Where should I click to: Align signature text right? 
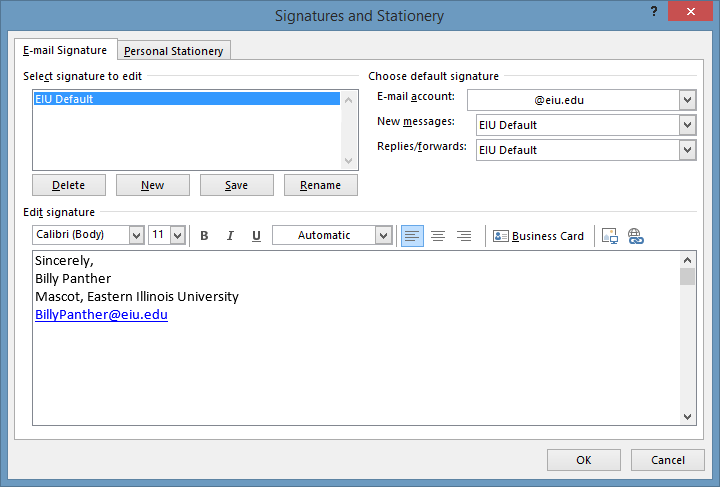464,236
